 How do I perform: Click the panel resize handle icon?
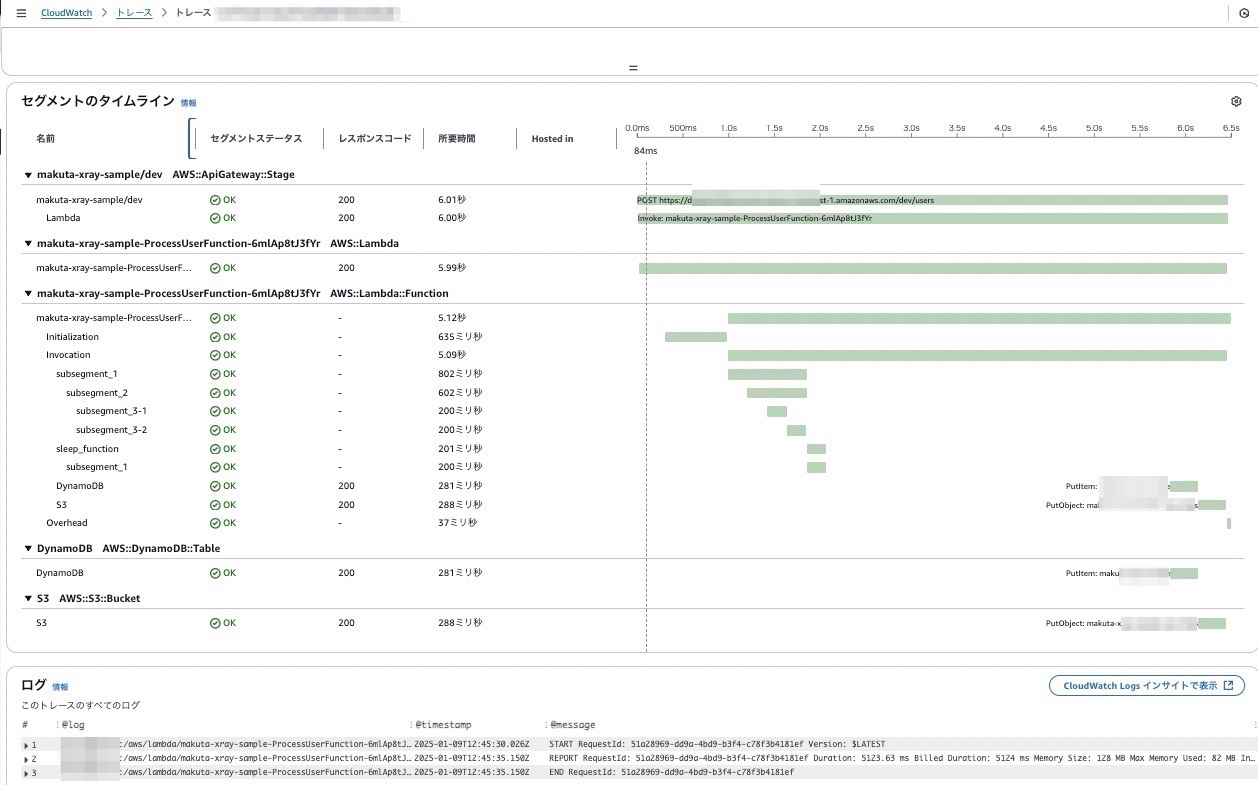[632, 68]
